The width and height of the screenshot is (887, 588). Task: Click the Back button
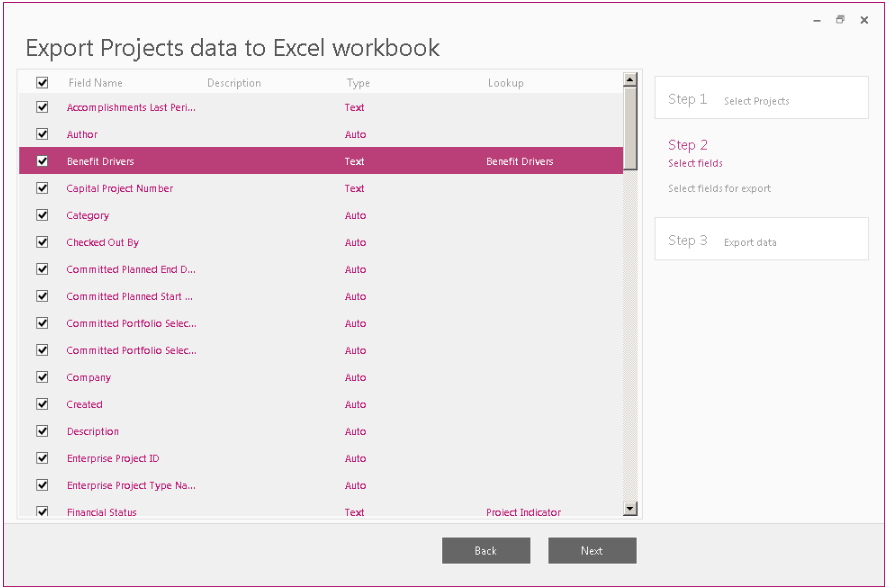(x=486, y=551)
